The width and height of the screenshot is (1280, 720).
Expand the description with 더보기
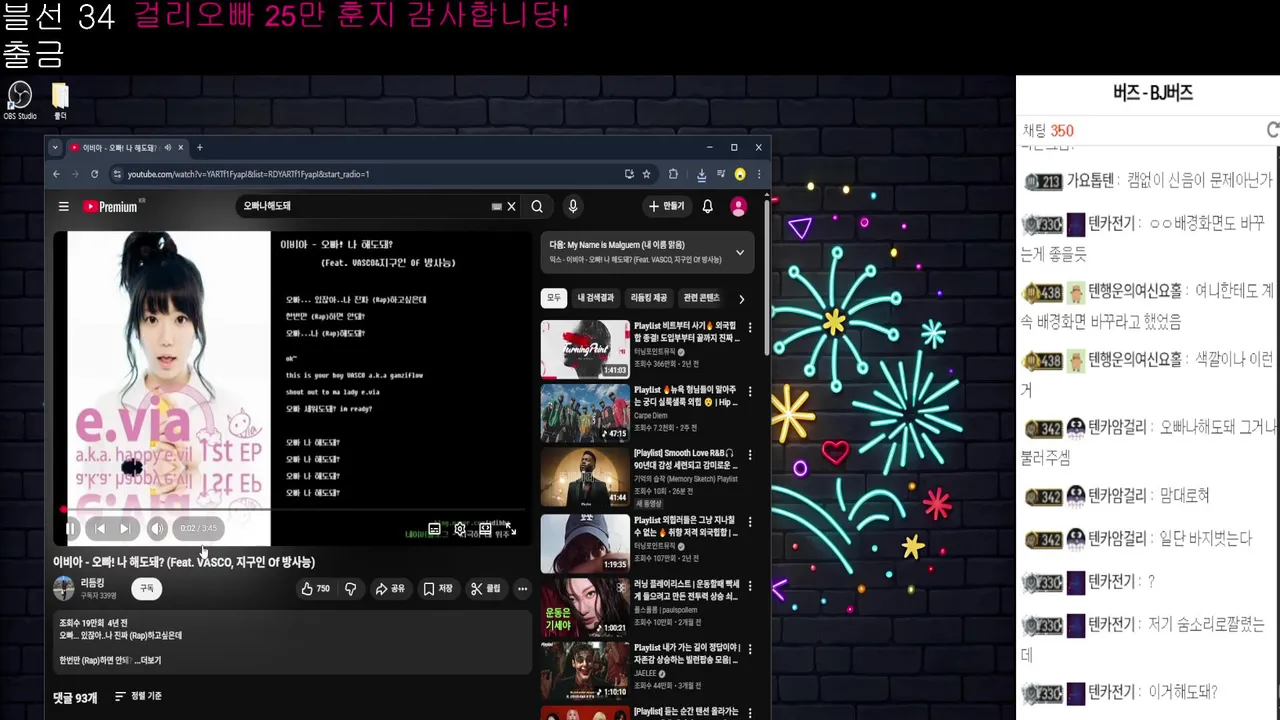click(x=151, y=661)
